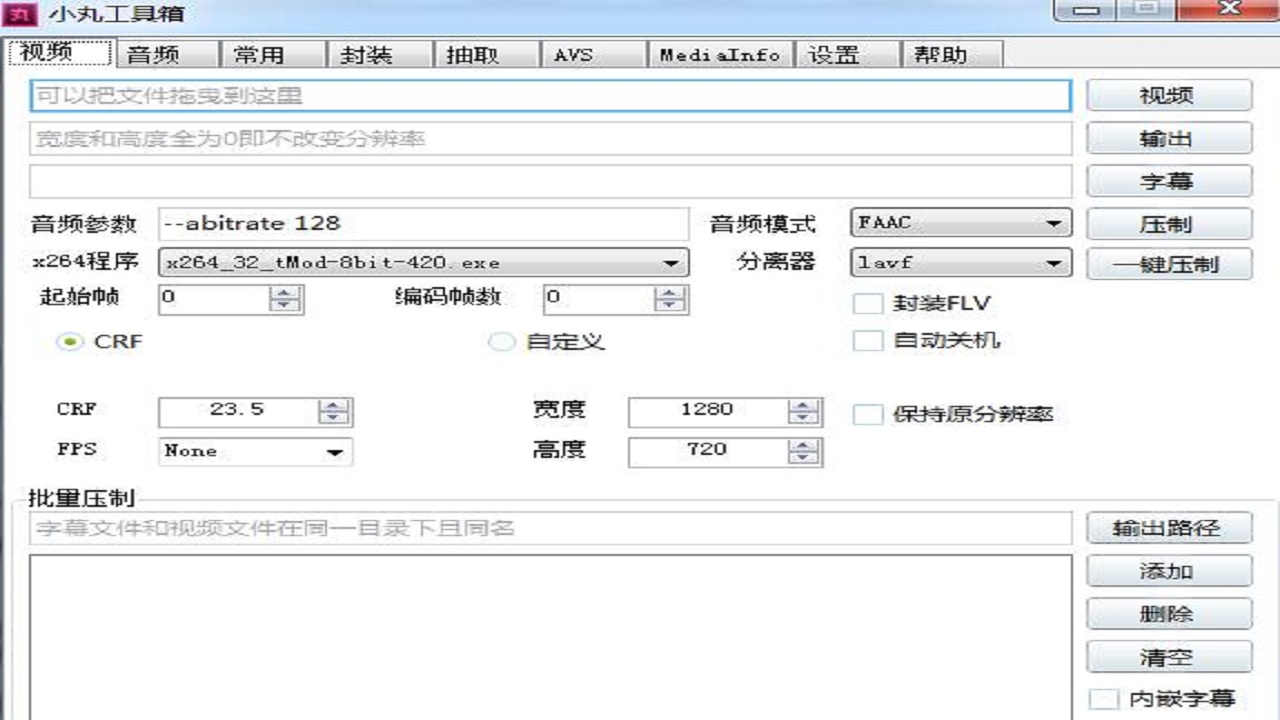Decrease the 编码帧数 frame count value
Image resolution: width=1280 pixels, height=720 pixels.
[x=669, y=304]
